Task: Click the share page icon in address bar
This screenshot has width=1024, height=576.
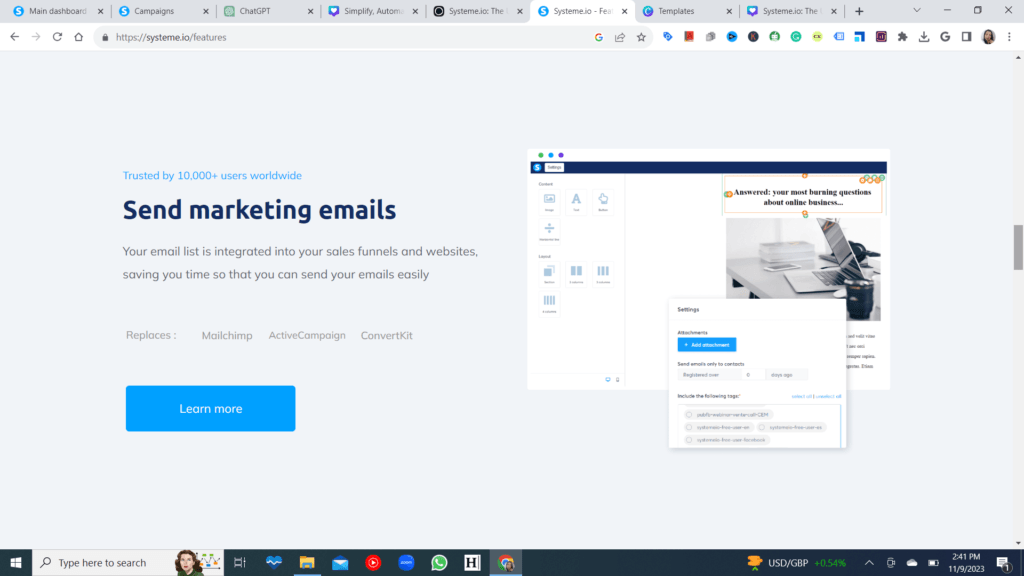Action: point(620,37)
